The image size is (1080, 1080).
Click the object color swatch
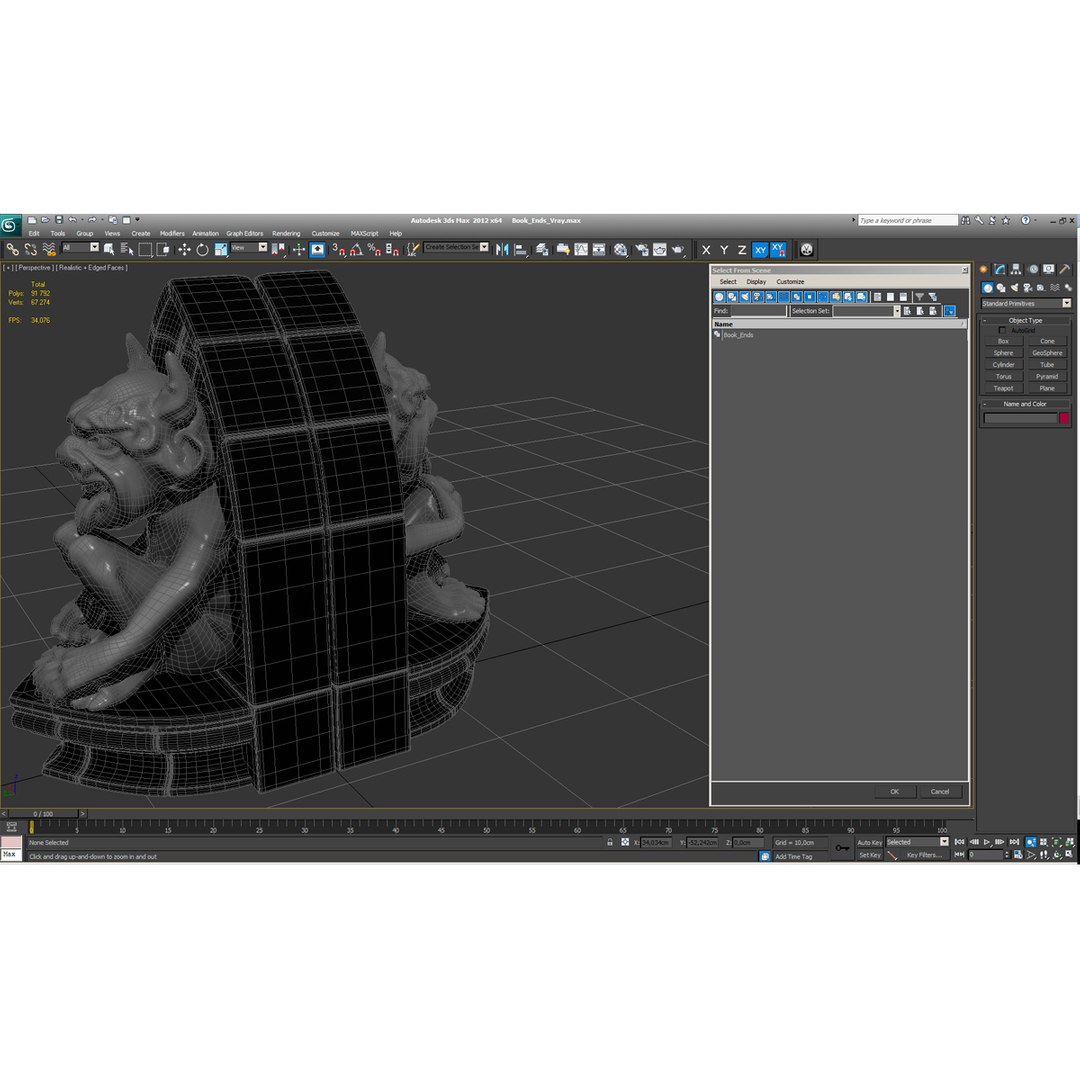(1063, 418)
